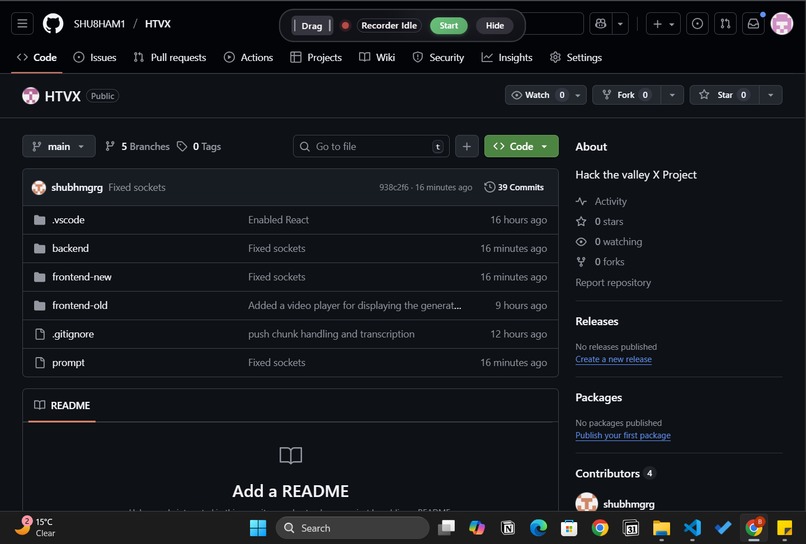Click Create a new release link

coord(613,359)
